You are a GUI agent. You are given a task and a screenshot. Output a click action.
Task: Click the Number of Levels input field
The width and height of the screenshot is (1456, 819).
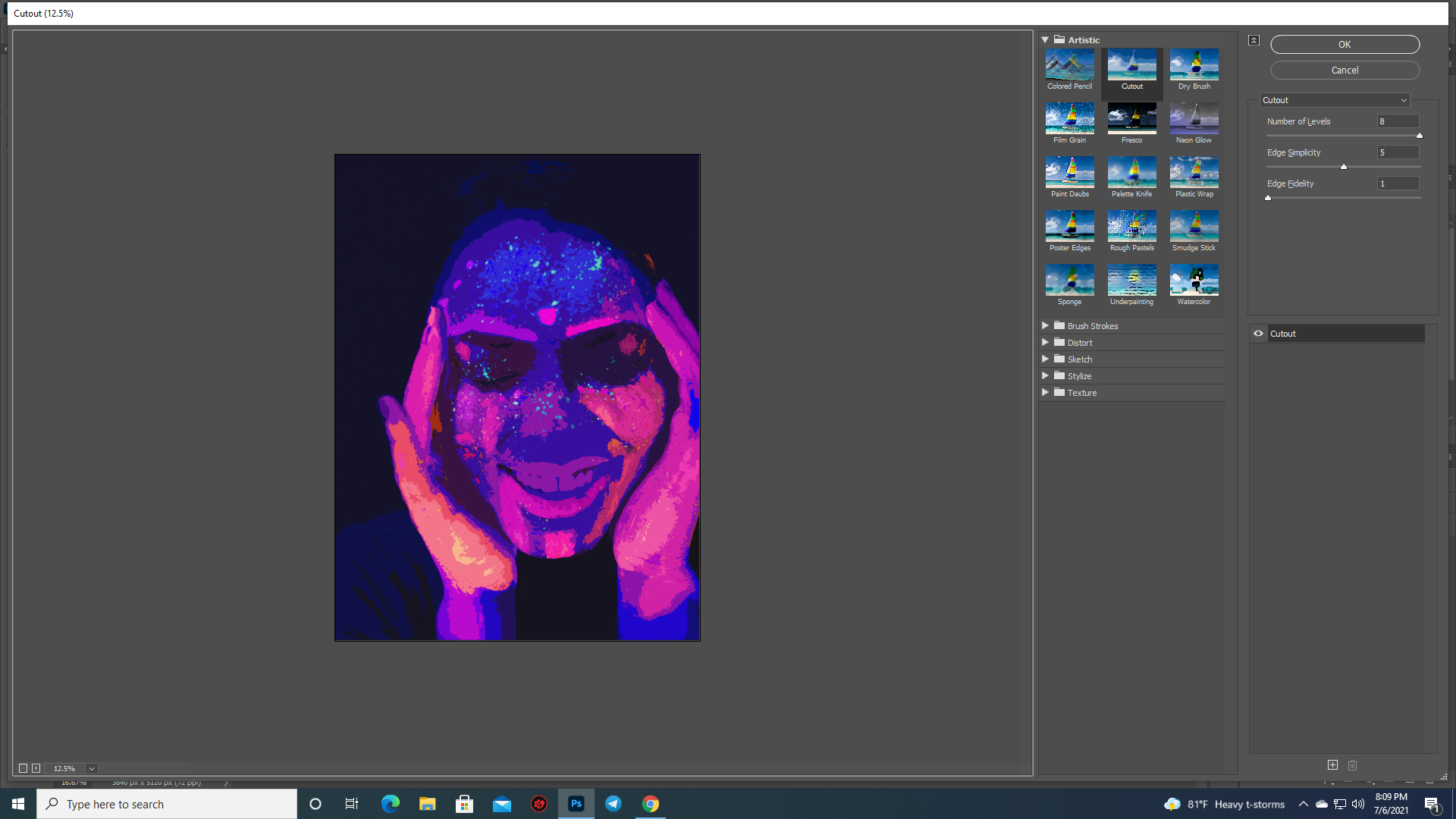1398,121
